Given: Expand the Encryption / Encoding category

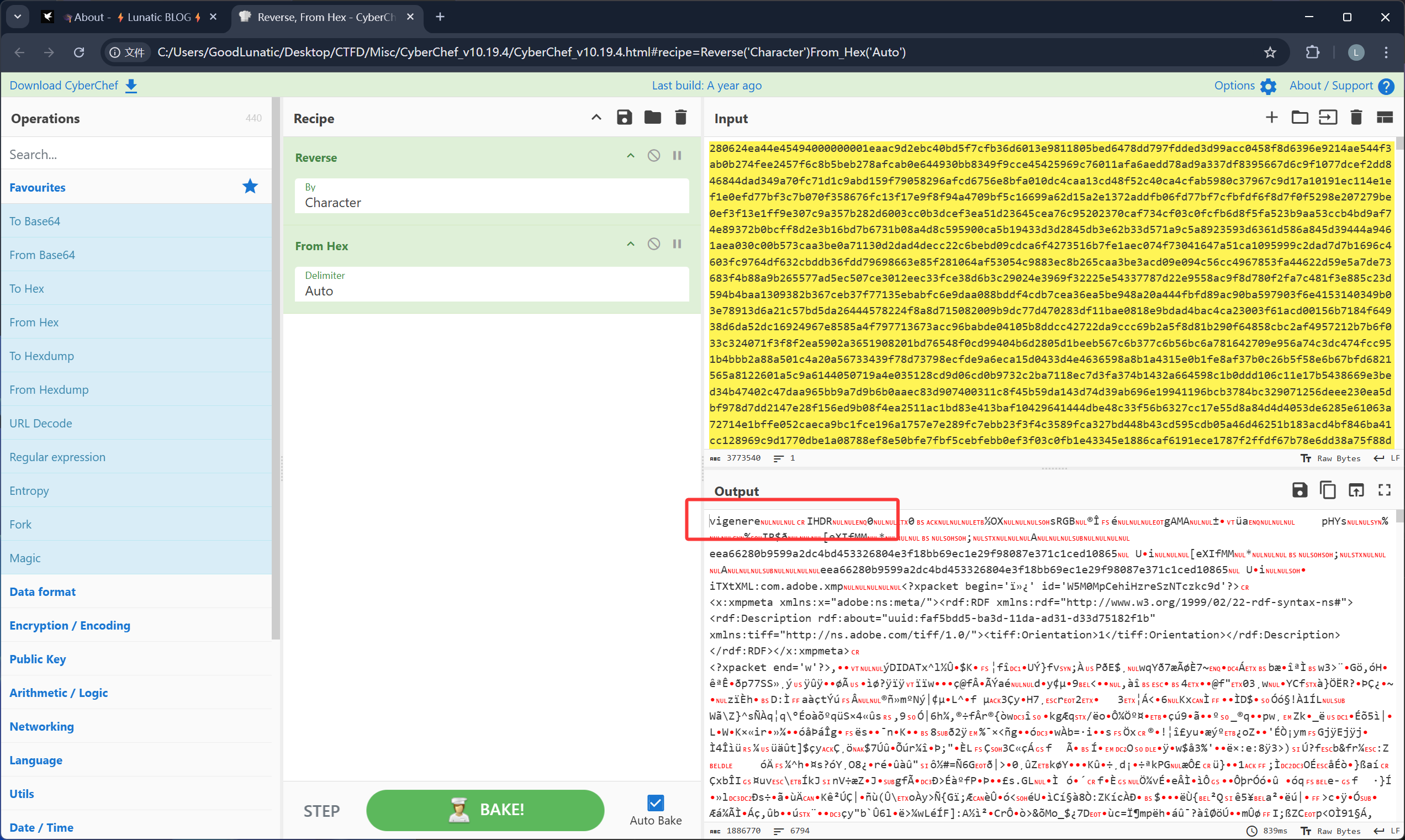Looking at the screenshot, I should point(136,625).
